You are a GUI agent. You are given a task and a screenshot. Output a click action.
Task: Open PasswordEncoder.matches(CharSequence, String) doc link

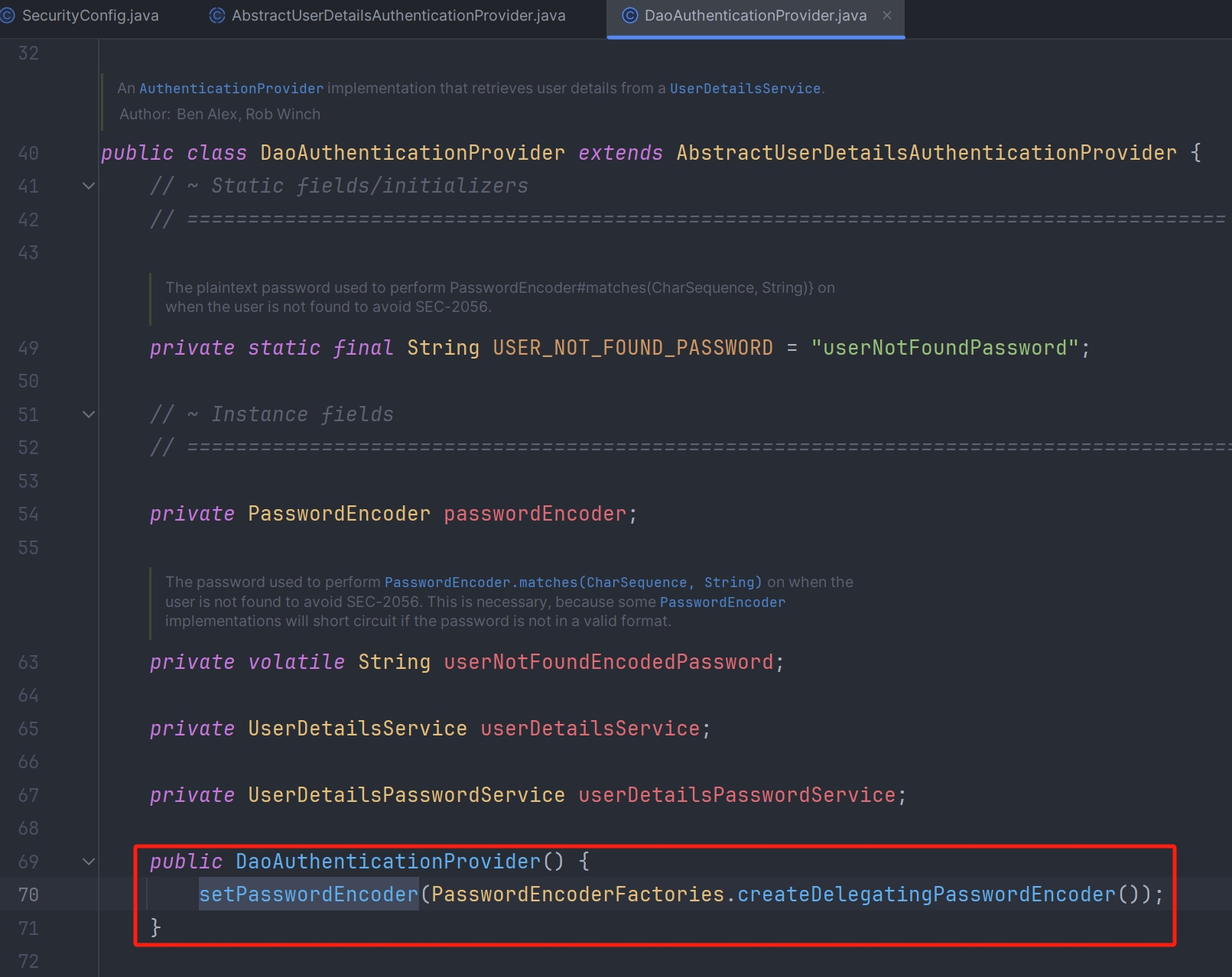(x=572, y=583)
